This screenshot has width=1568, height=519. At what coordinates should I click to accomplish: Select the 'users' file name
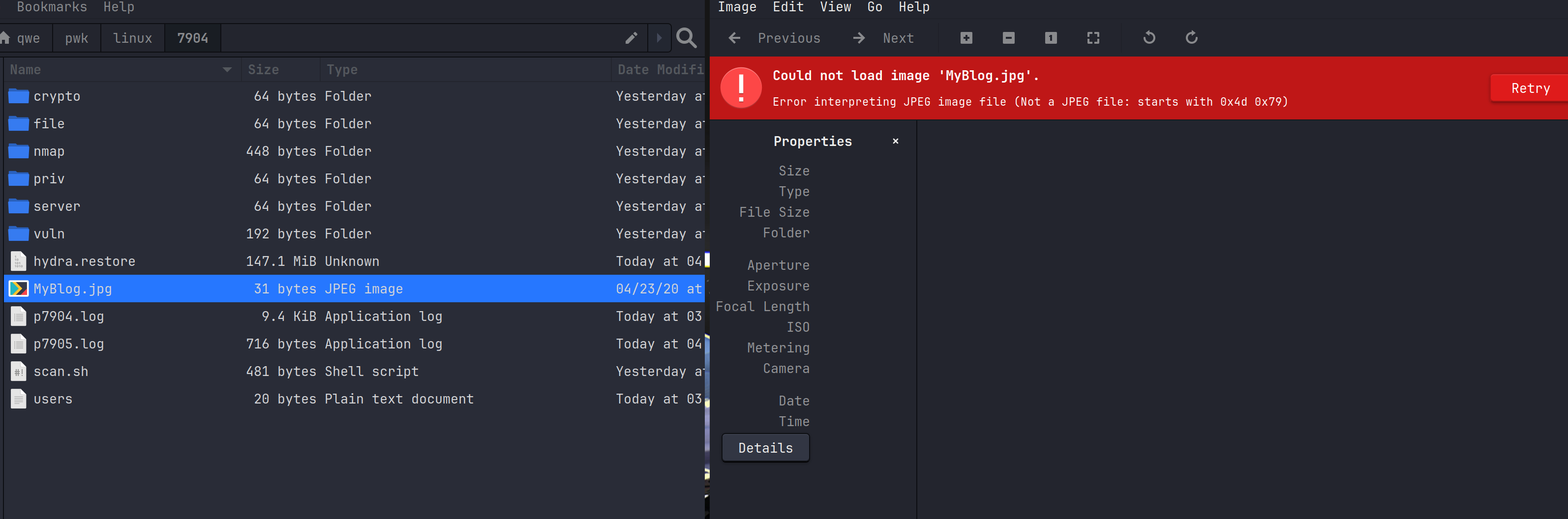[53, 399]
